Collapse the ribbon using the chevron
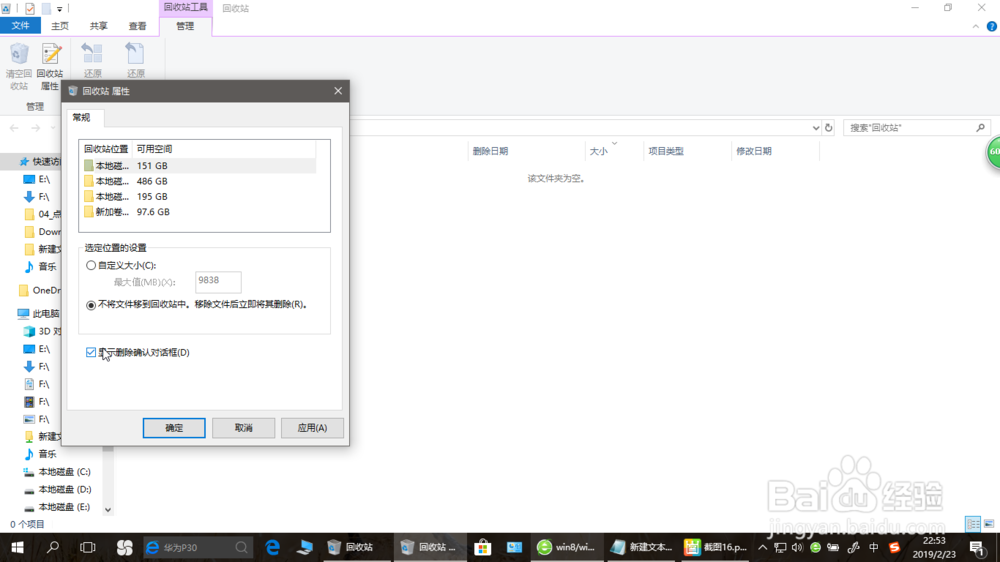 [976, 26]
